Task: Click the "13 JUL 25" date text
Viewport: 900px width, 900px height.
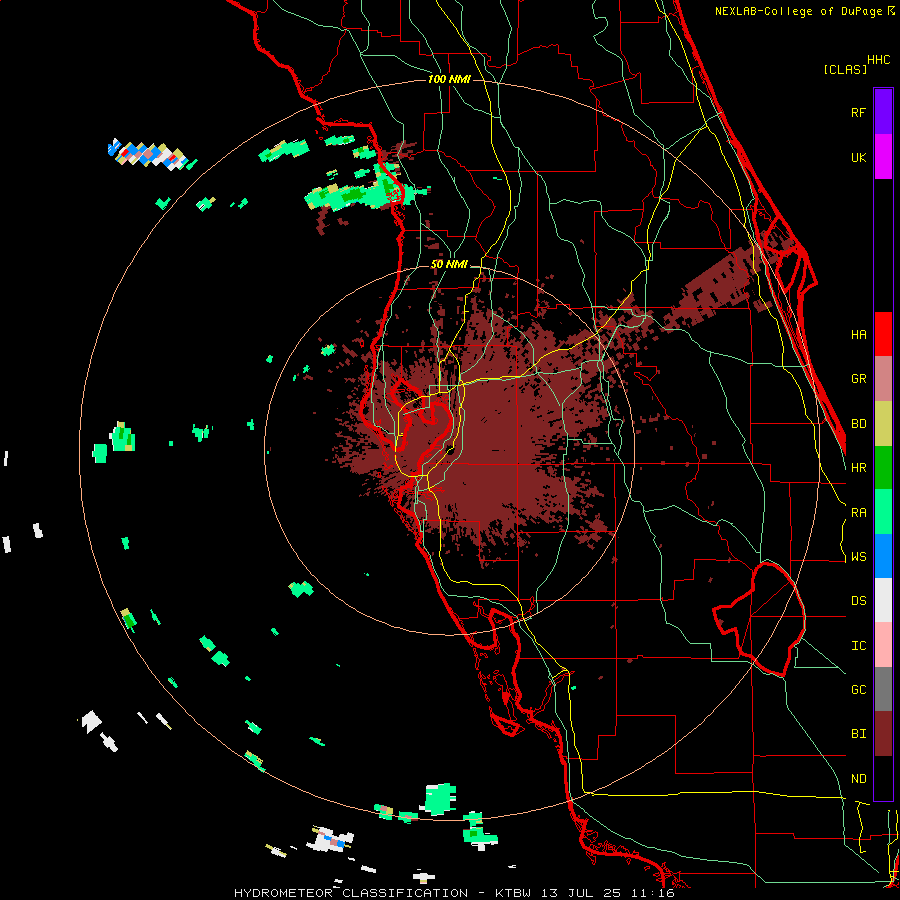Action: [584, 893]
